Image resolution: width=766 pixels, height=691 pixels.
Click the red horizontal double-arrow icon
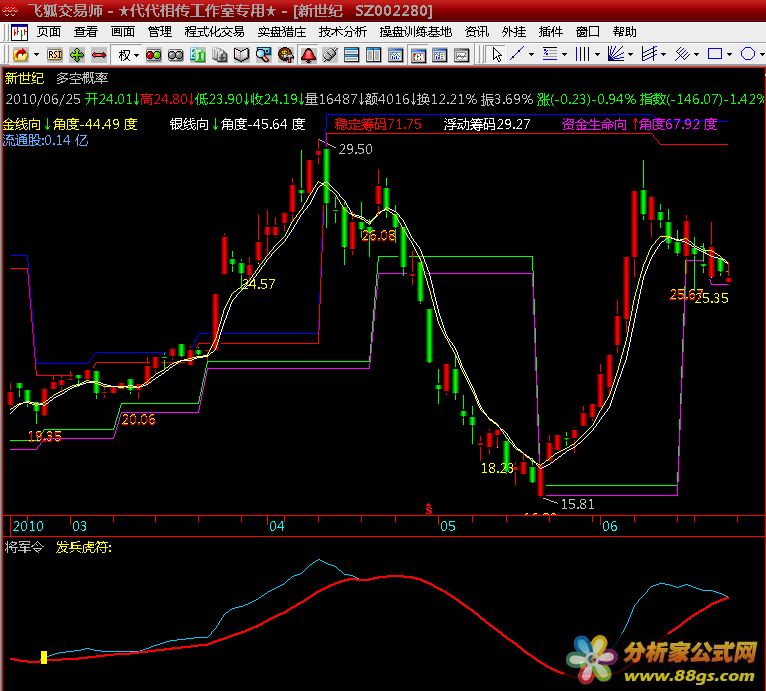[99, 54]
